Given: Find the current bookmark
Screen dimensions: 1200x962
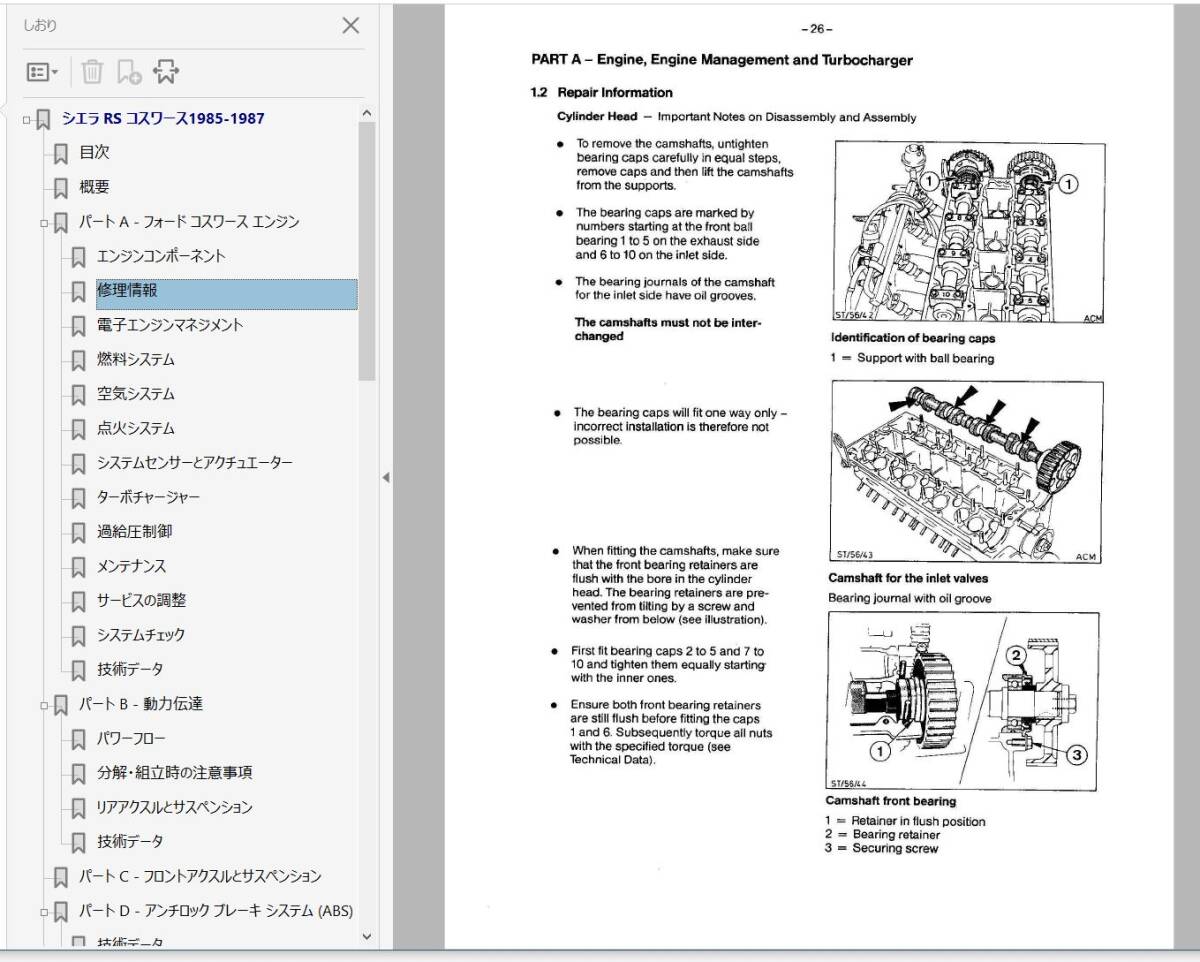Looking at the screenshot, I should 166,72.
